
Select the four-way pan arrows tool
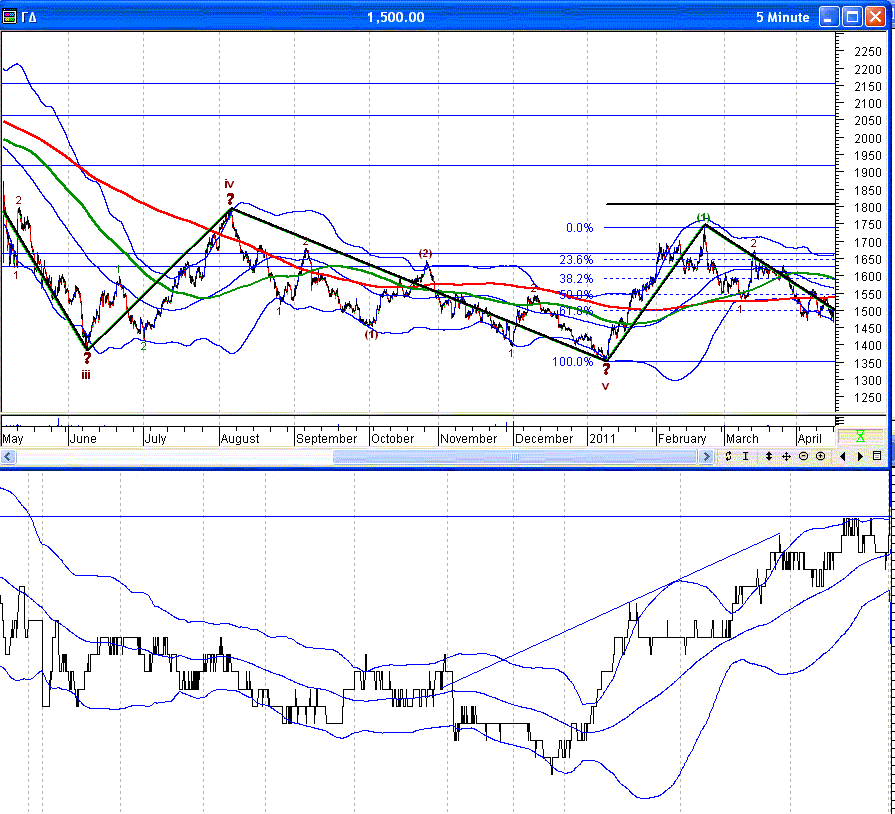786,456
